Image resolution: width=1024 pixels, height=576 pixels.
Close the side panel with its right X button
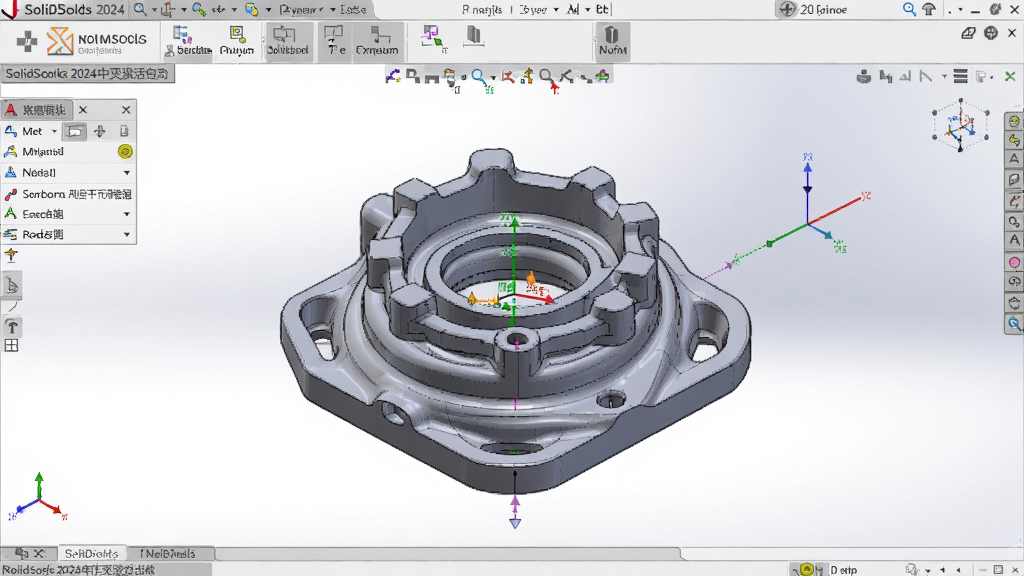tap(126, 110)
